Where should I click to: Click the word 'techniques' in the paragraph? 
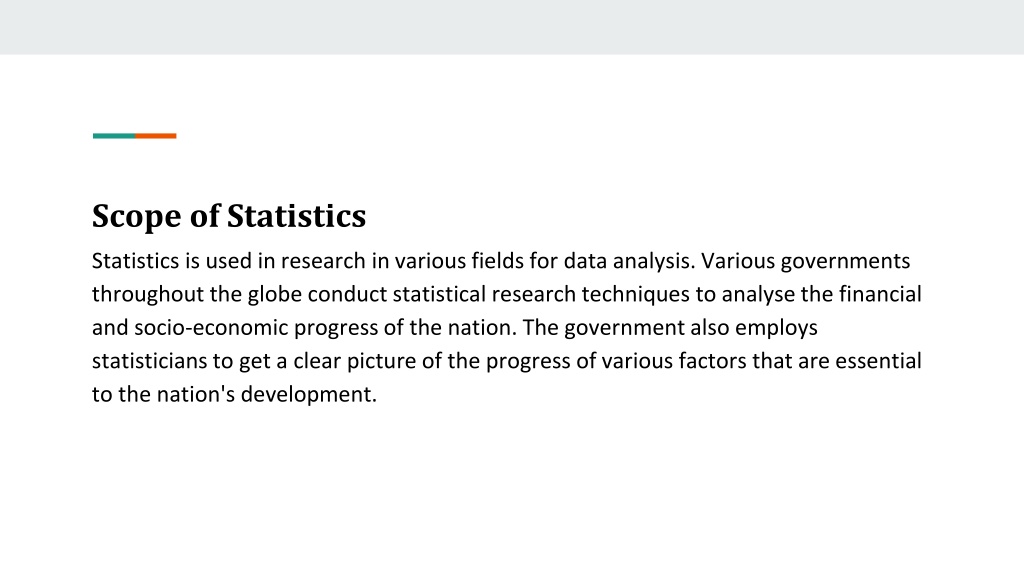click(635, 295)
